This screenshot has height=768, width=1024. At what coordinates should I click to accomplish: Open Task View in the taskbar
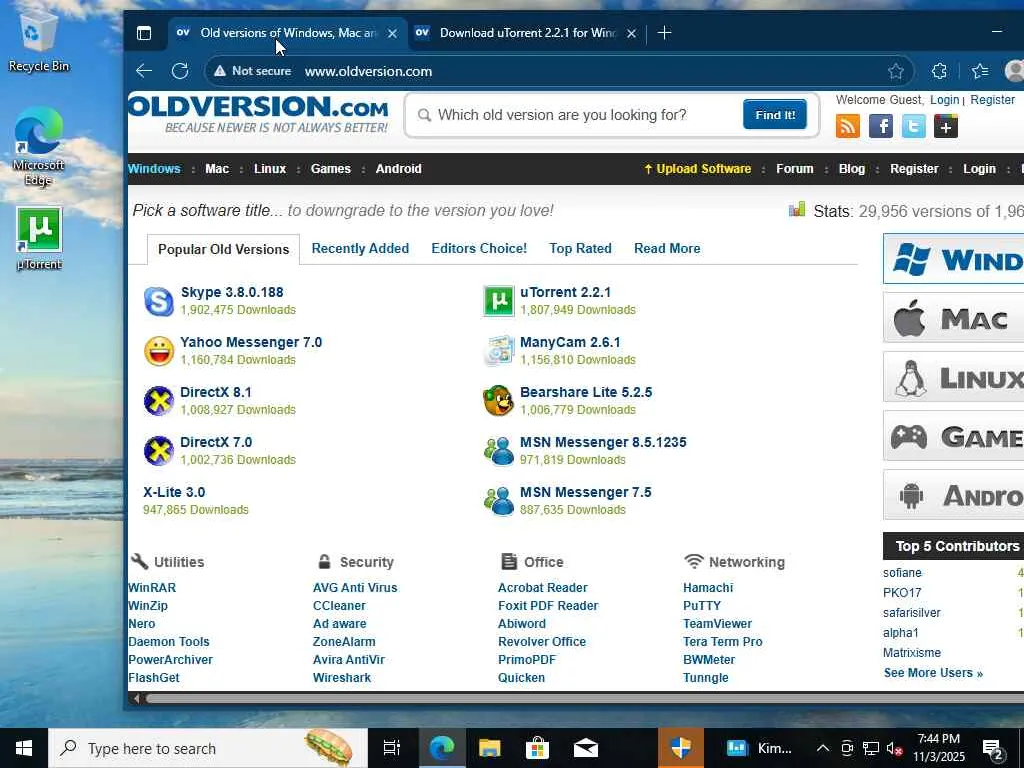click(x=391, y=748)
